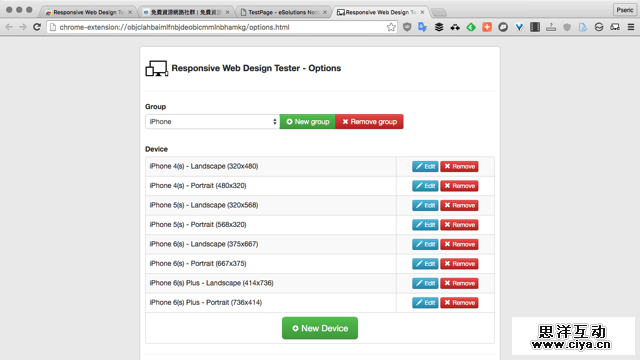Click the Google Translate extension icon
The height and width of the screenshot is (360, 640).
422,27
